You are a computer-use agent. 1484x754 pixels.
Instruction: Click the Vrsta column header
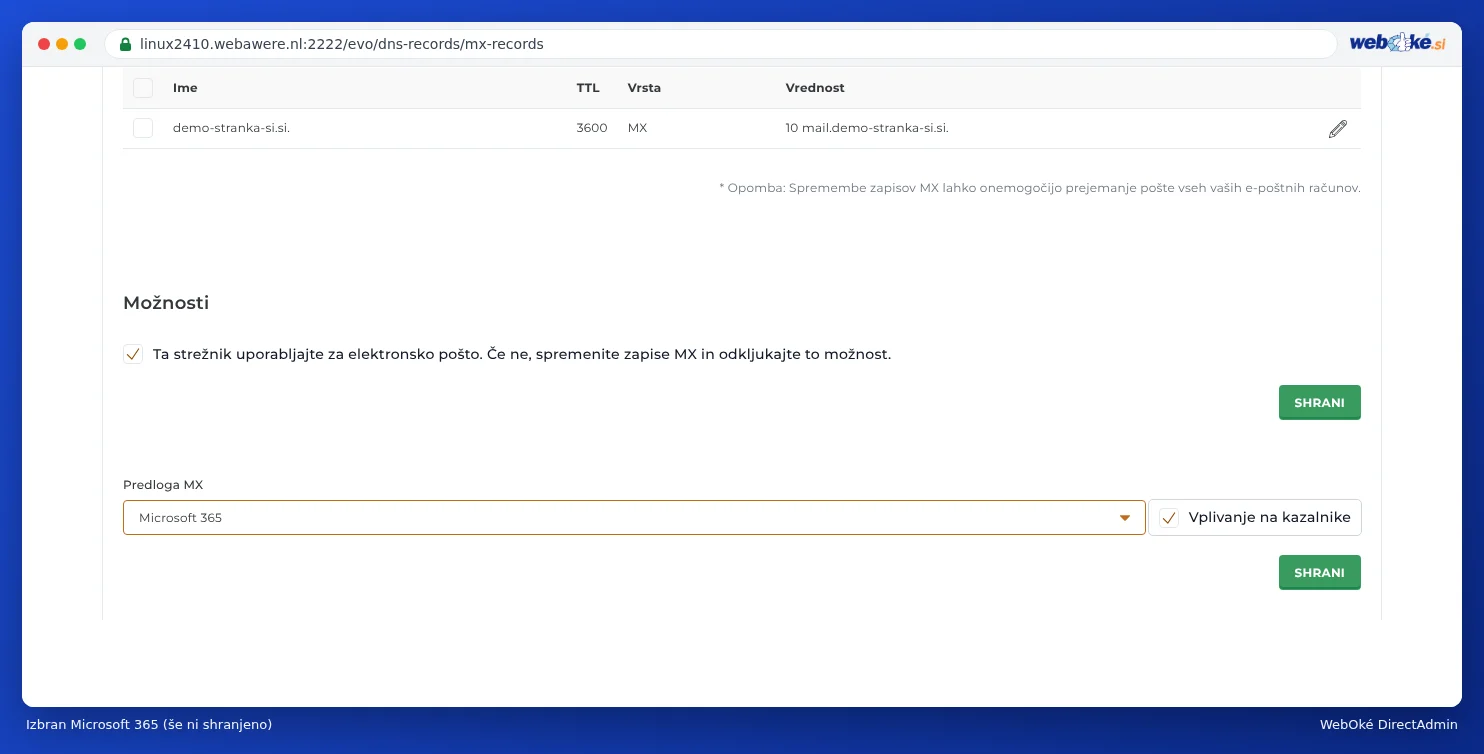644,88
